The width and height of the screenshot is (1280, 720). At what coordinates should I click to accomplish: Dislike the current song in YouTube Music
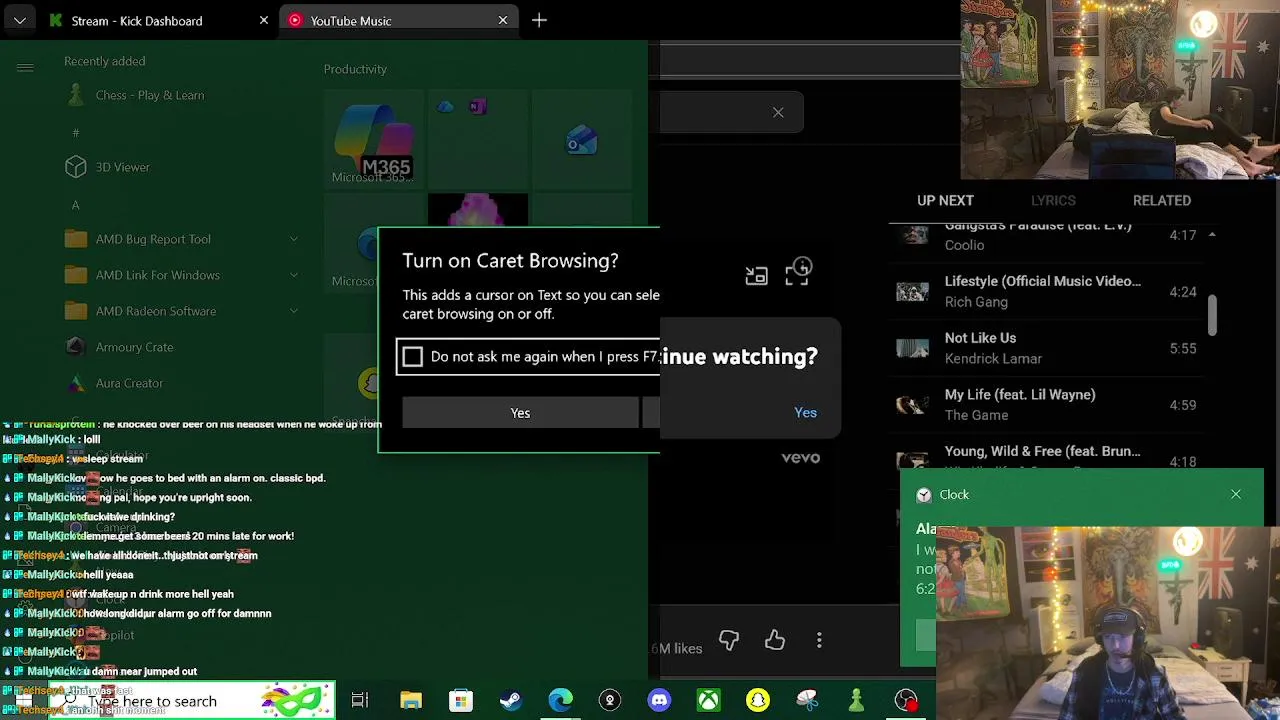pyautogui.click(x=728, y=640)
